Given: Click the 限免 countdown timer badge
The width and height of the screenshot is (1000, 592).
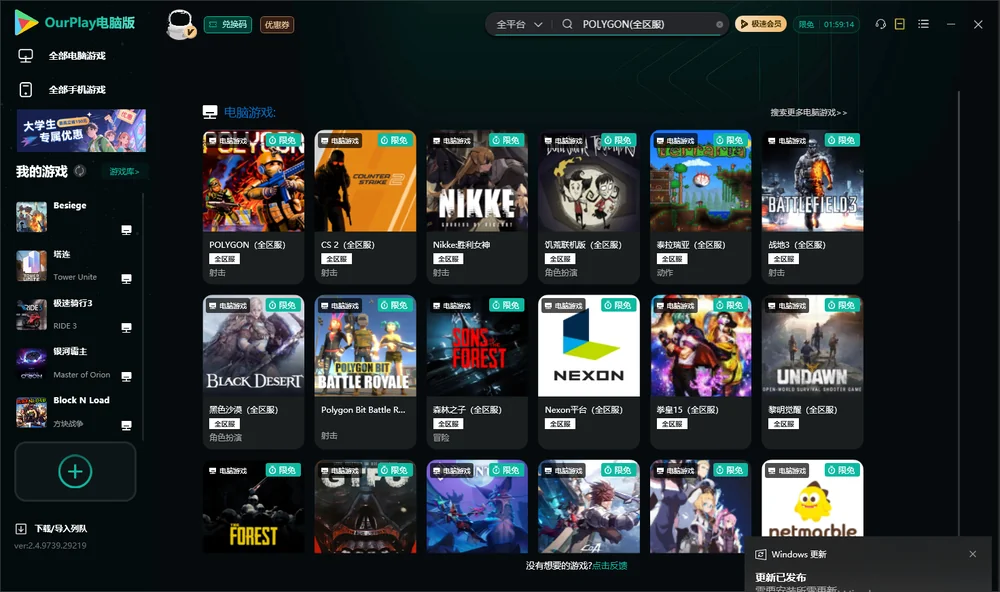Looking at the screenshot, I should point(827,24).
